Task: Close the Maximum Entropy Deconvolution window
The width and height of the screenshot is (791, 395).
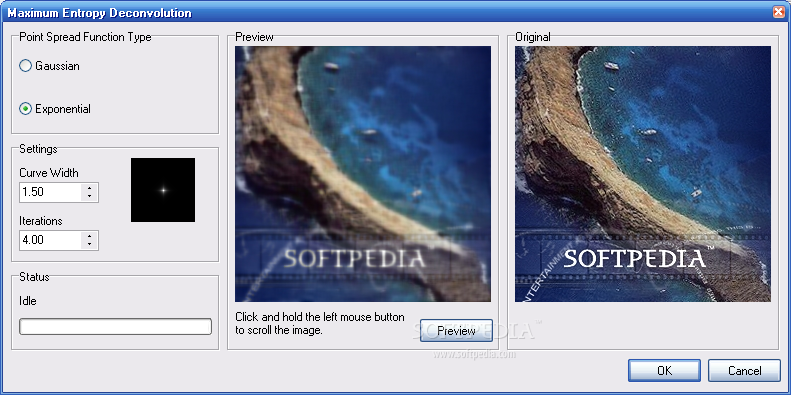Action: [778, 13]
